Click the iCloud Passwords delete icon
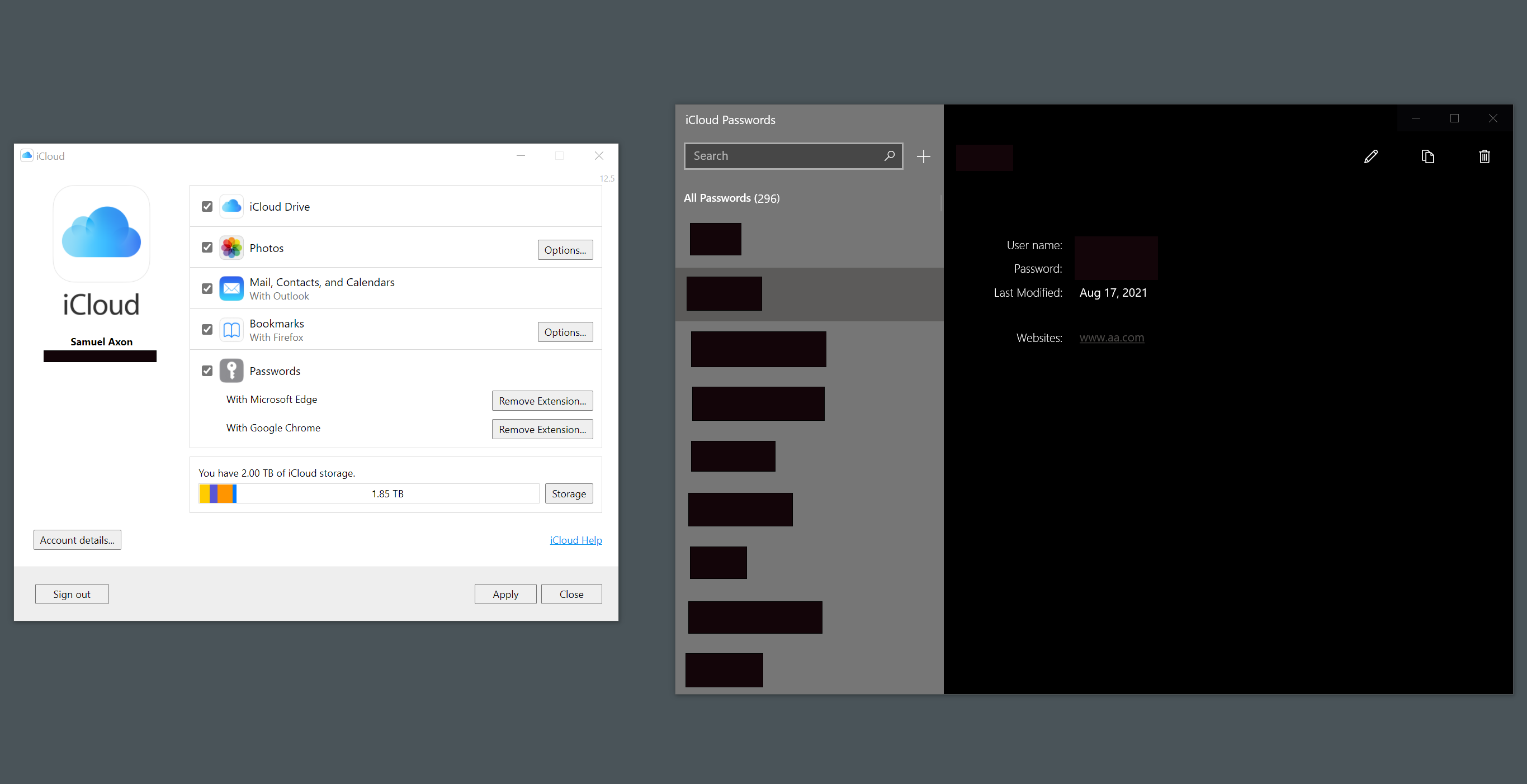This screenshot has width=1527, height=784. coord(1485,156)
